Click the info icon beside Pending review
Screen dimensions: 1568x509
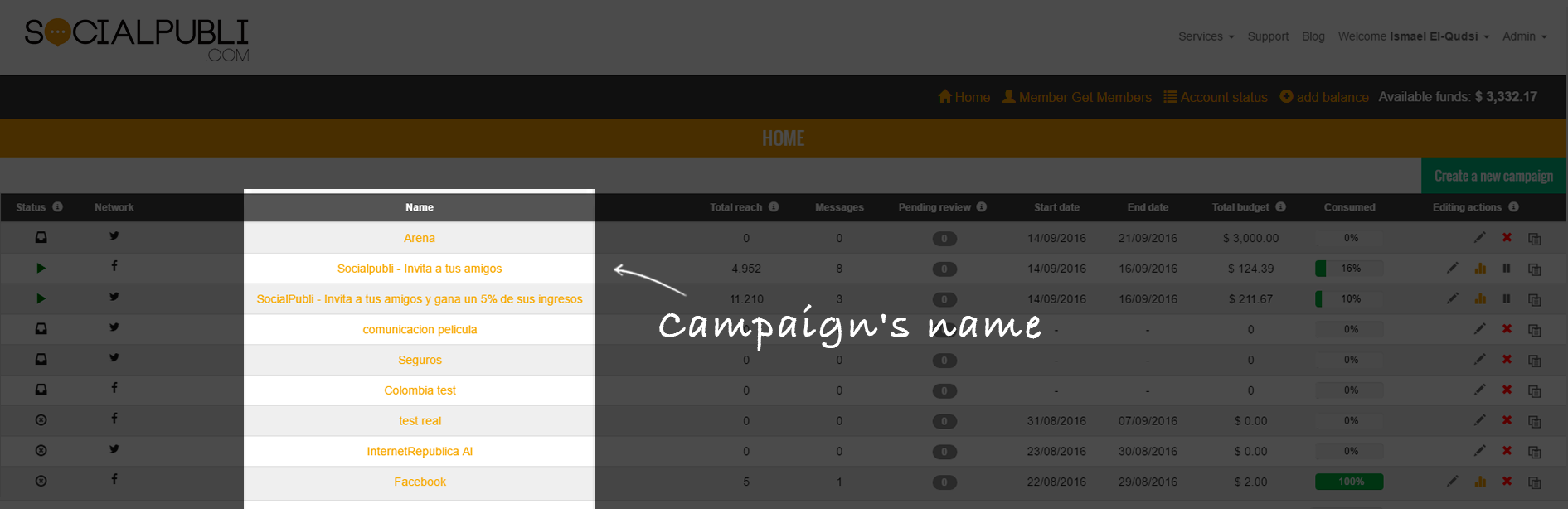pyautogui.click(x=982, y=207)
